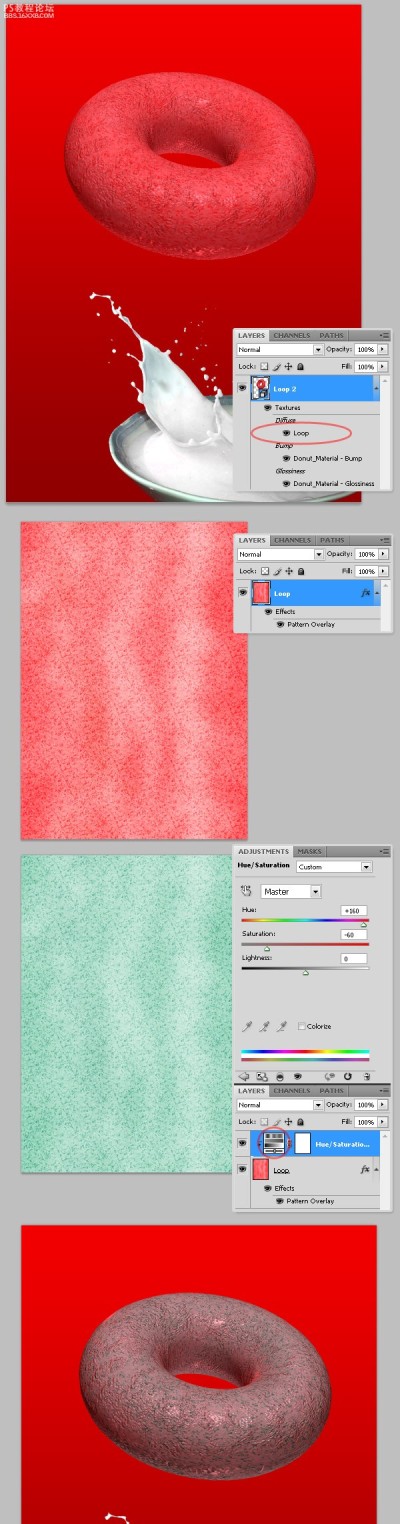Click the Hue/Saturation adjustment layer thumbnail icon
This screenshot has width=400, height=1524.
pos(271,1142)
